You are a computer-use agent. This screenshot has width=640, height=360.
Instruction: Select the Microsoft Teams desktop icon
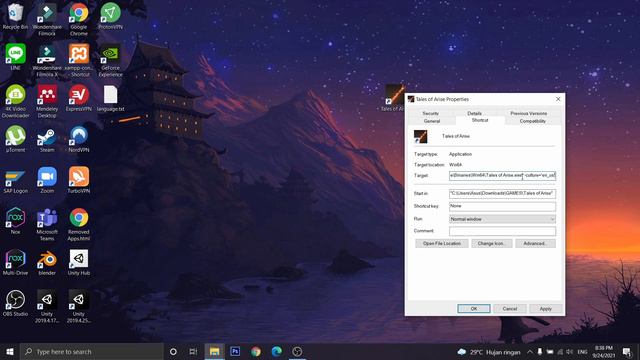point(47,224)
